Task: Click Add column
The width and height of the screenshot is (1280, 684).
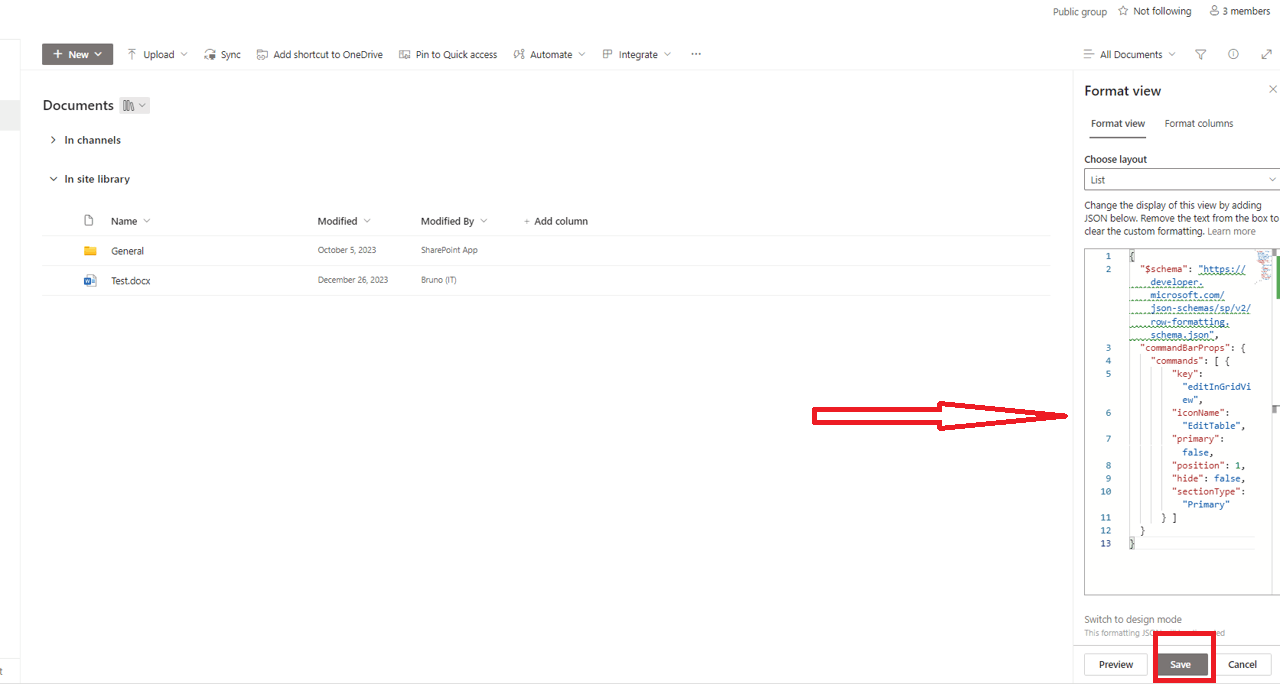Action: [555, 221]
